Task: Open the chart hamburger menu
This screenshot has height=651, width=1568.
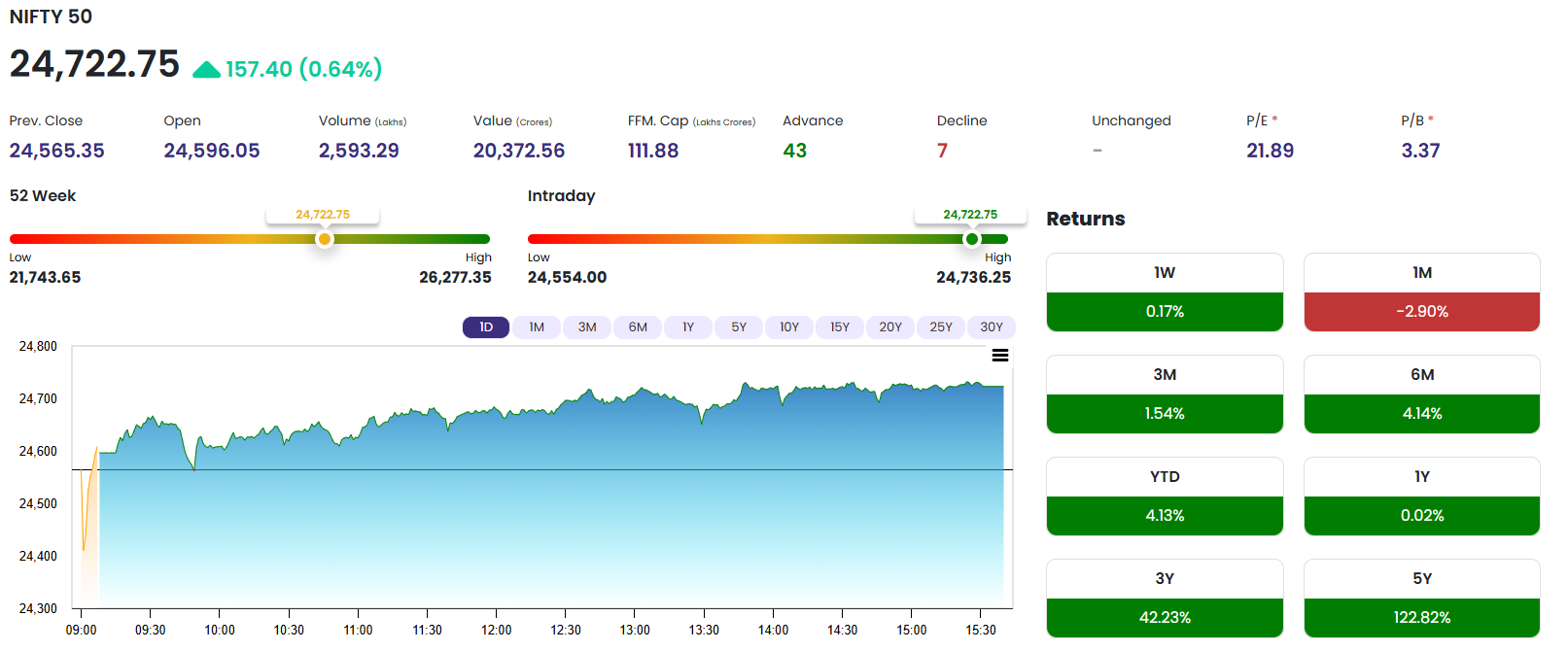Action: click(999, 356)
